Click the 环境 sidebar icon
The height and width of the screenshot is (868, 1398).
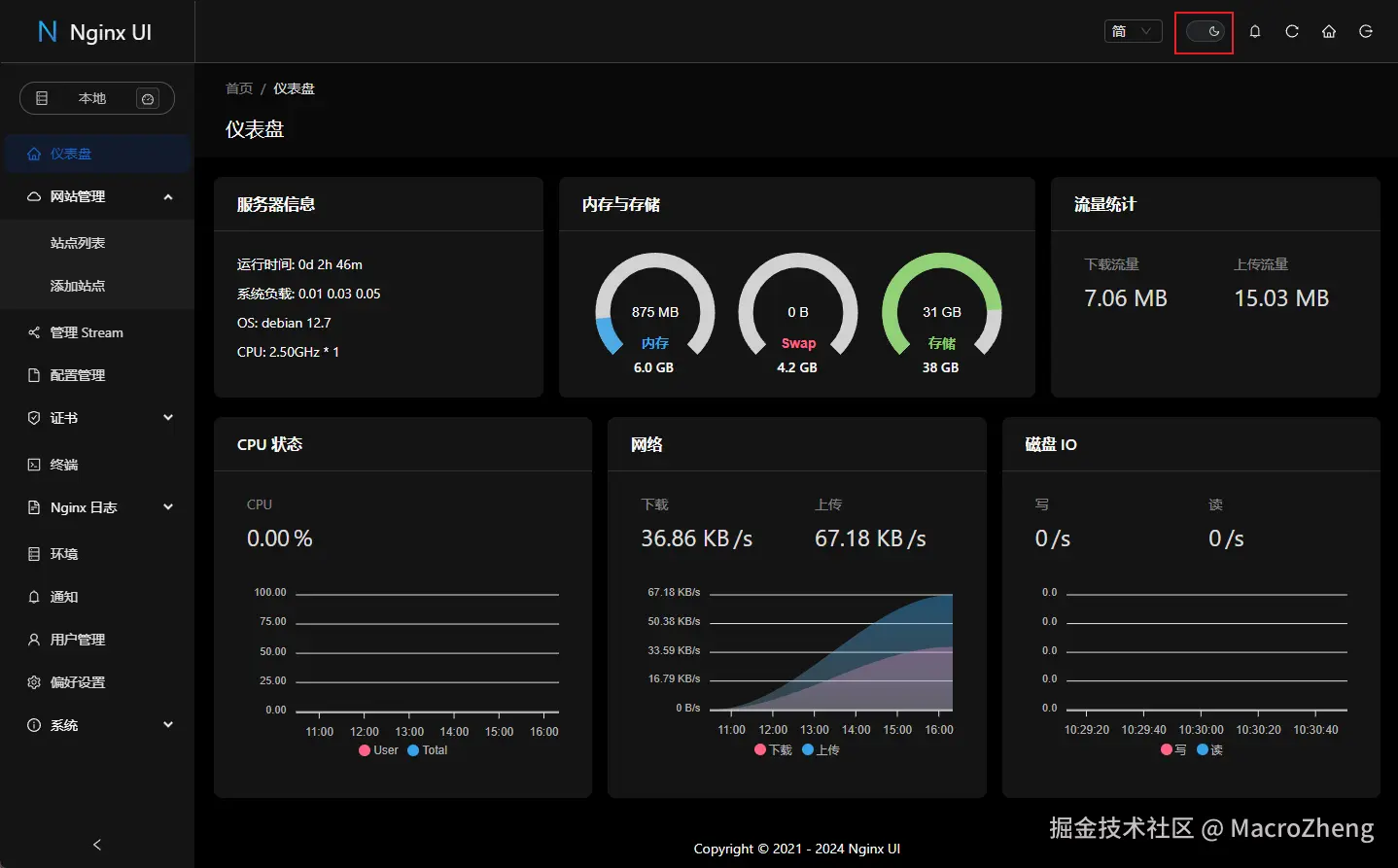(34, 554)
